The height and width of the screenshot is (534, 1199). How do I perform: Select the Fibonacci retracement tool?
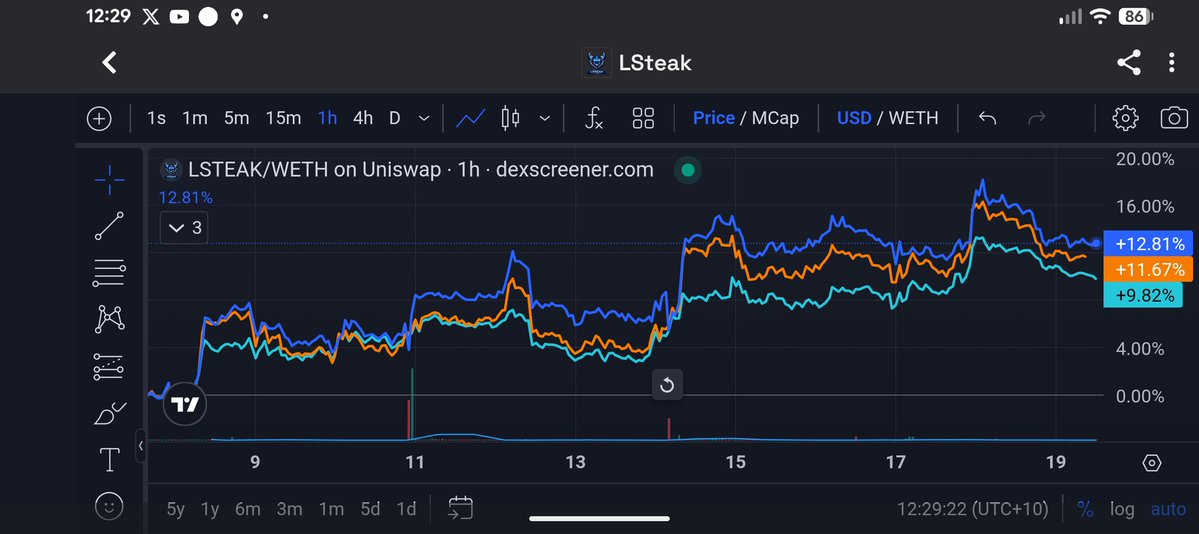coord(109,272)
